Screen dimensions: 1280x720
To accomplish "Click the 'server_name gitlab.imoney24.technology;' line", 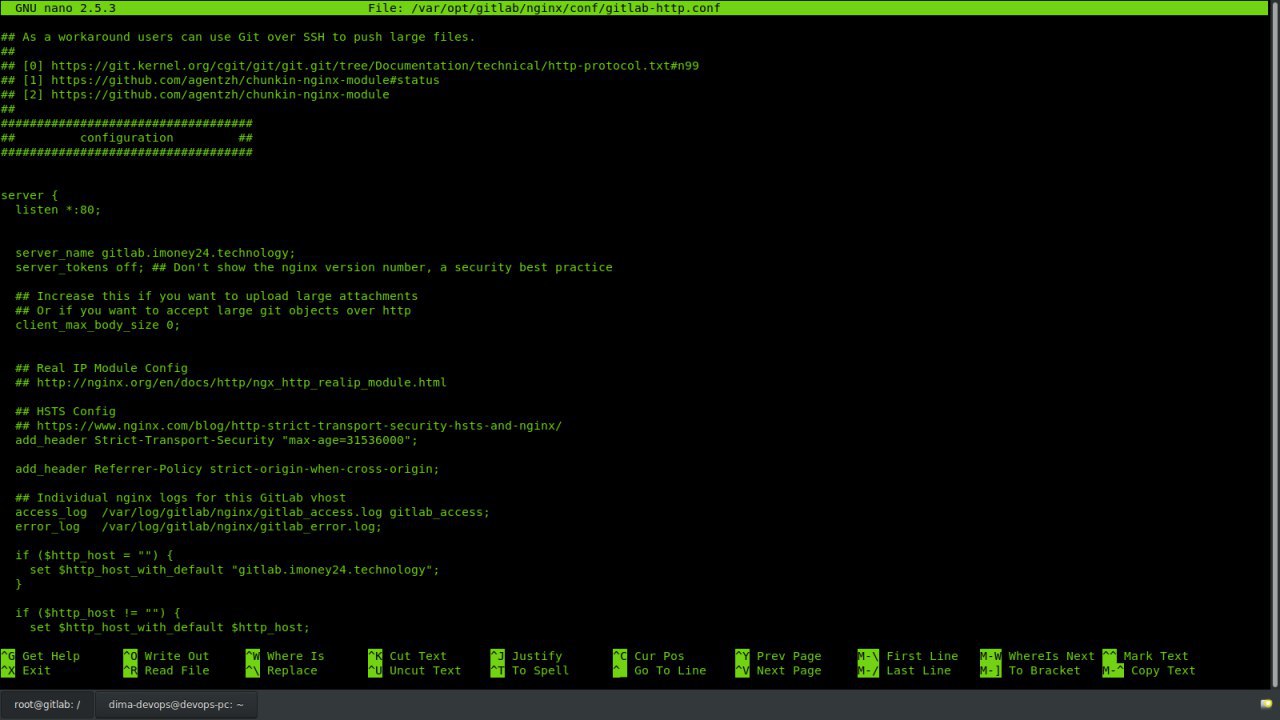I will pos(155,253).
